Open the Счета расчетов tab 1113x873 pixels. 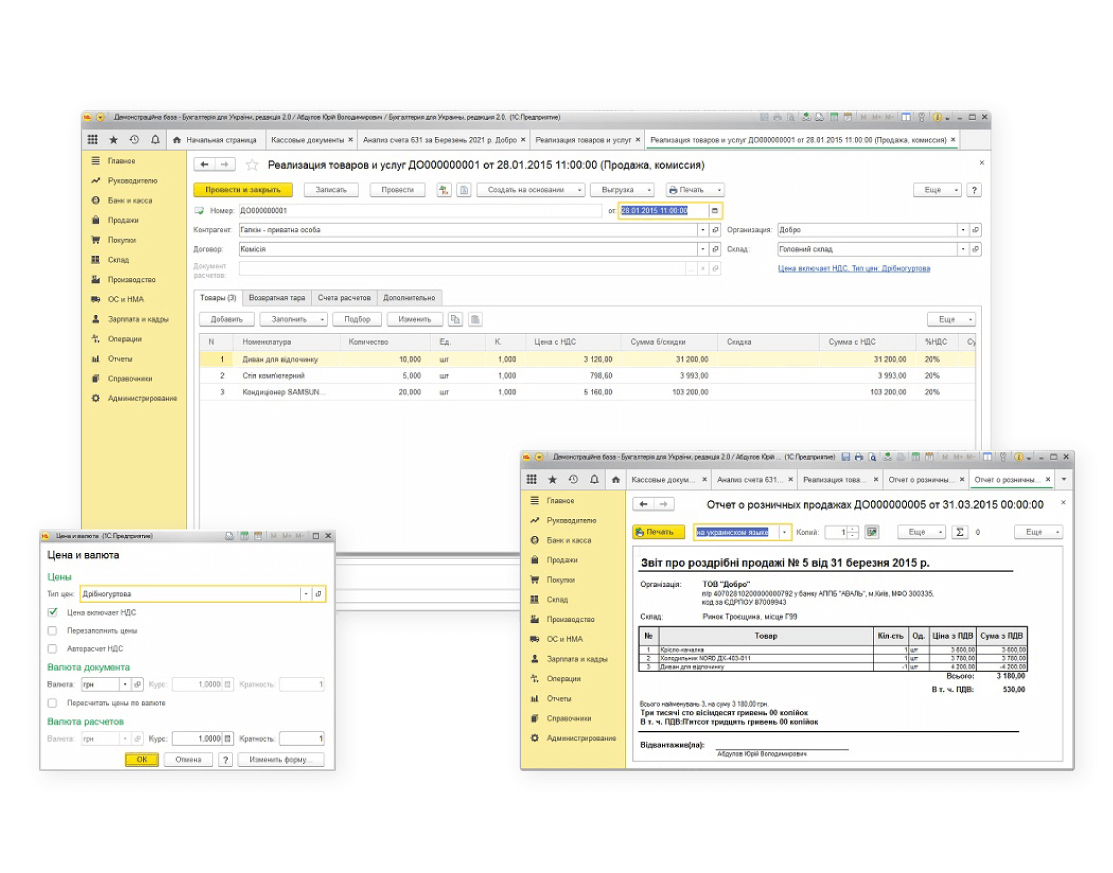[x=345, y=298]
